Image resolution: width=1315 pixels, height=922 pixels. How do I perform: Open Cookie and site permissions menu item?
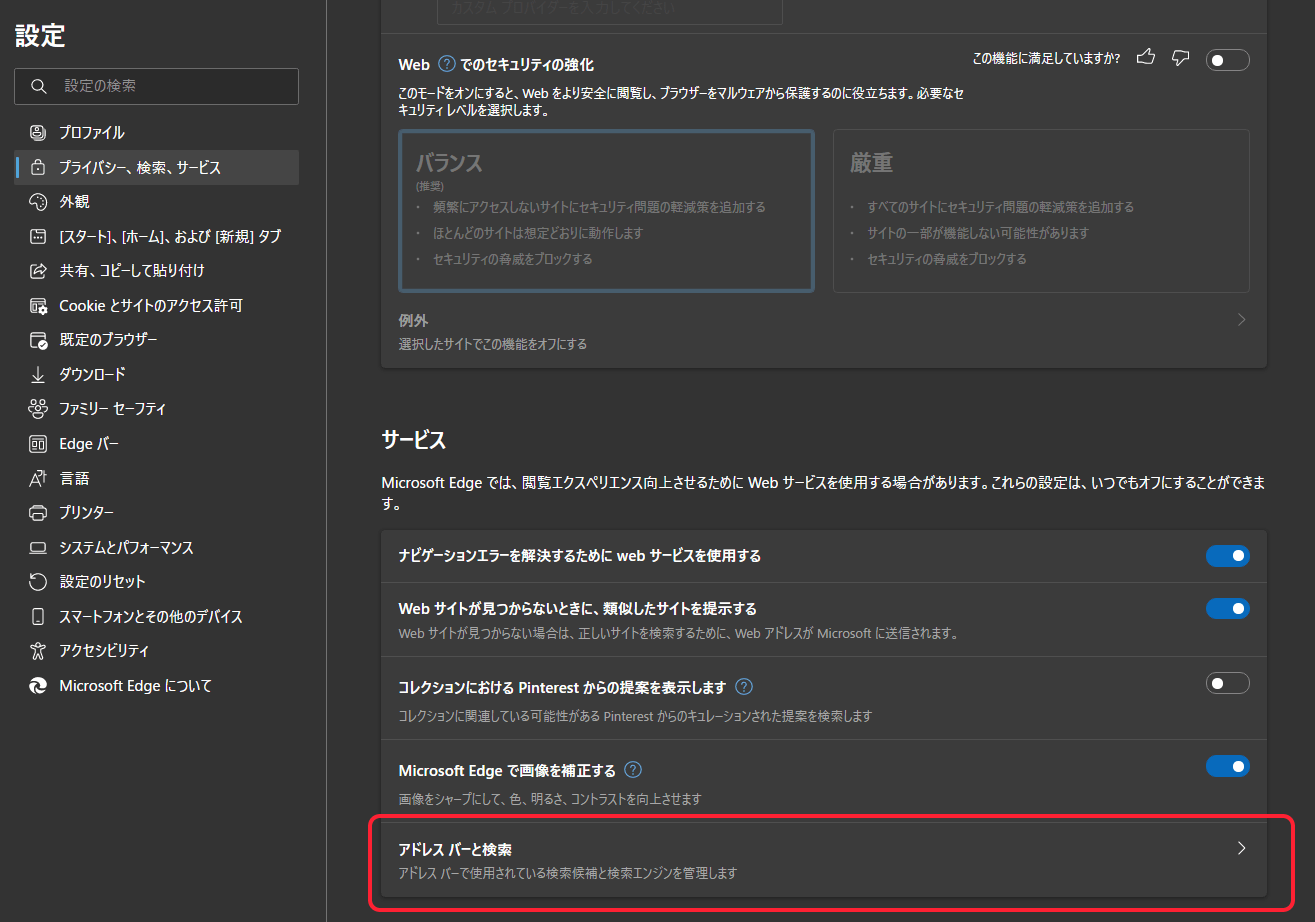(150, 306)
